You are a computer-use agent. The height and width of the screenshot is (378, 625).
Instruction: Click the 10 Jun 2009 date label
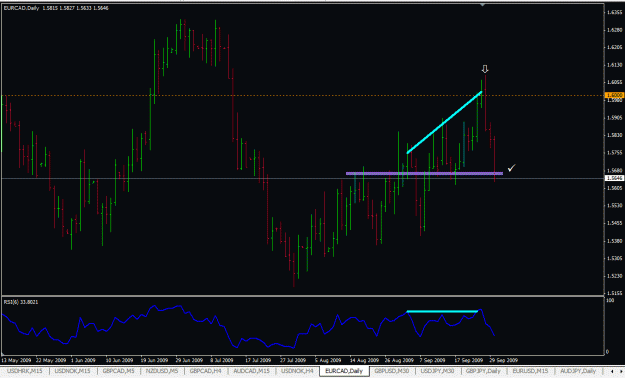click(x=119, y=360)
